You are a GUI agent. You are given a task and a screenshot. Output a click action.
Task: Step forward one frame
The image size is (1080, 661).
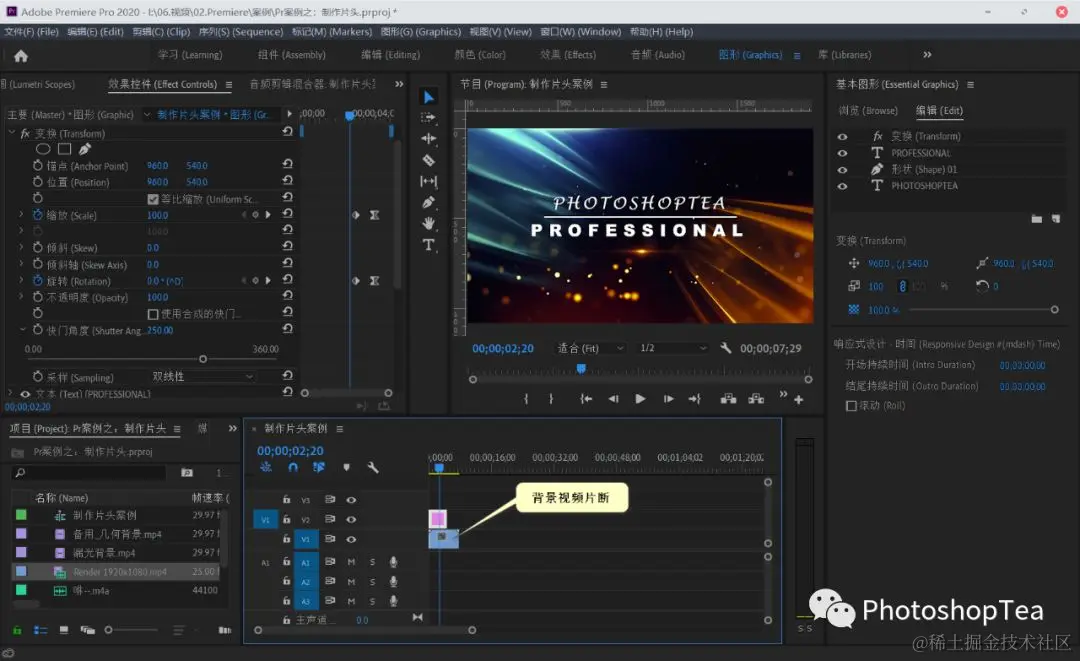pyautogui.click(x=668, y=399)
